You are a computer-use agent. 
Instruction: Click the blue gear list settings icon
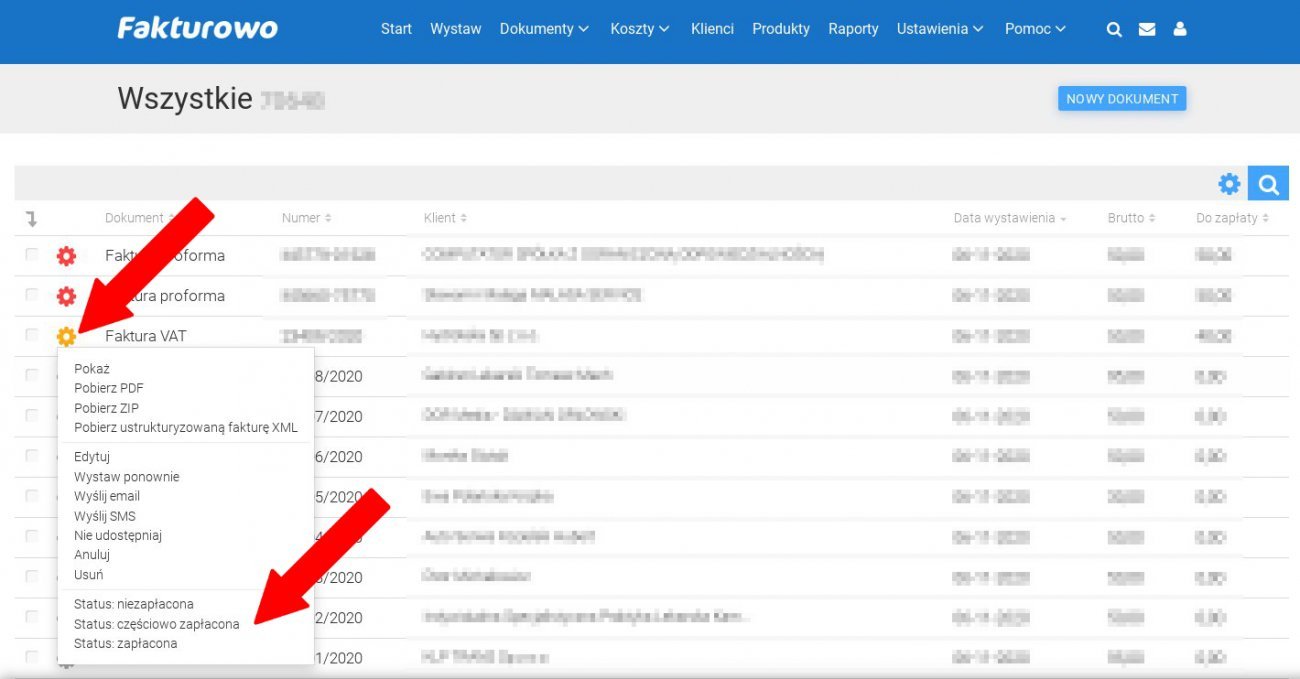coord(1229,184)
